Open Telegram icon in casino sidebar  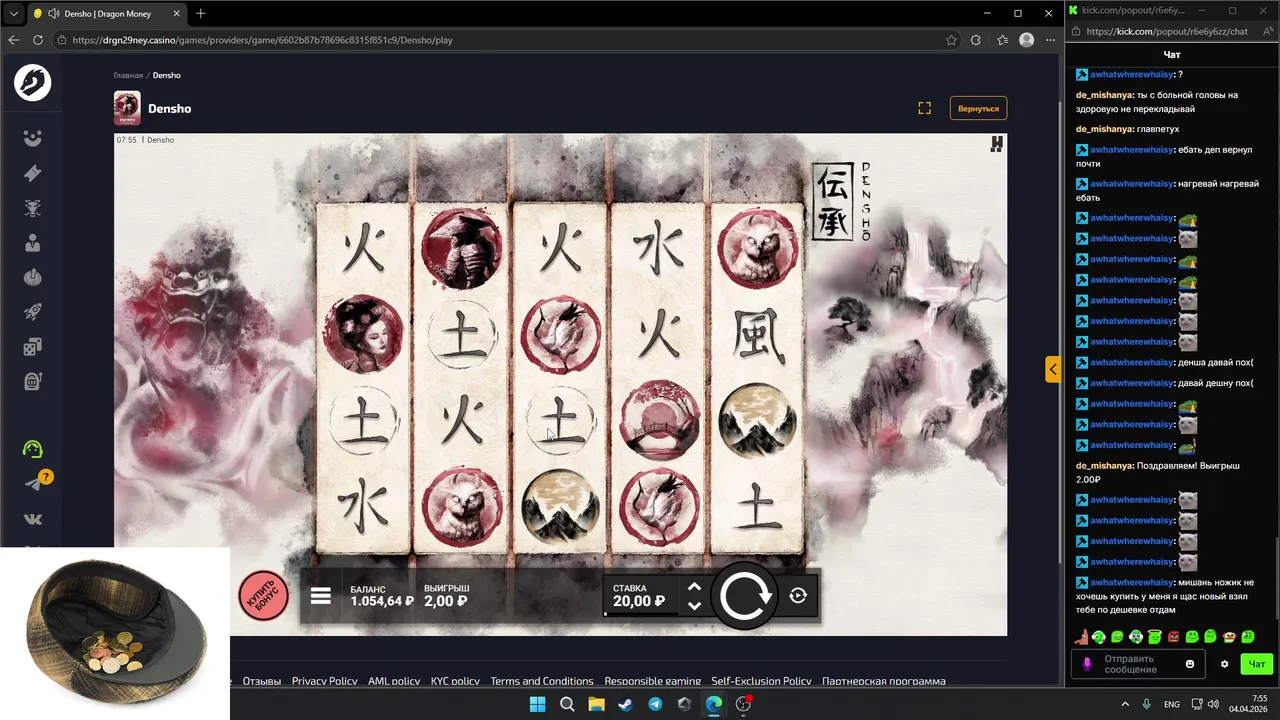pos(33,484)
